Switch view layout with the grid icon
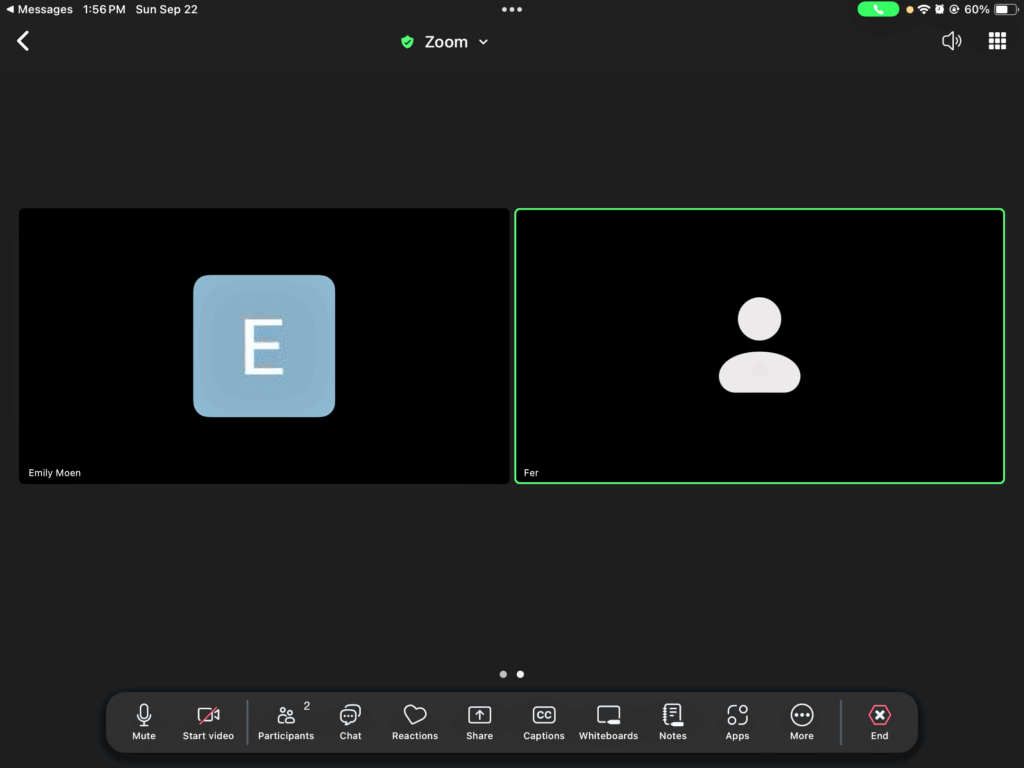1024x768 pixels. coord(997,41)
